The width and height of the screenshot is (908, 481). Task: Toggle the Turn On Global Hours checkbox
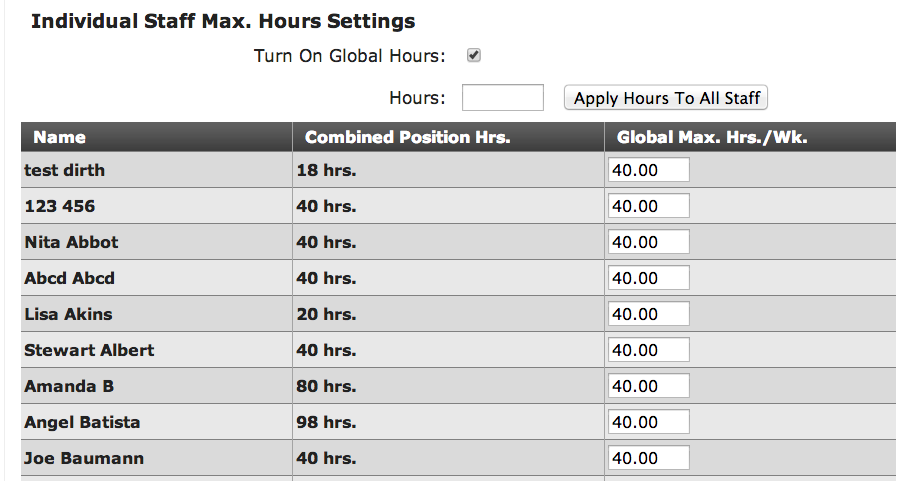click(474, 56)
